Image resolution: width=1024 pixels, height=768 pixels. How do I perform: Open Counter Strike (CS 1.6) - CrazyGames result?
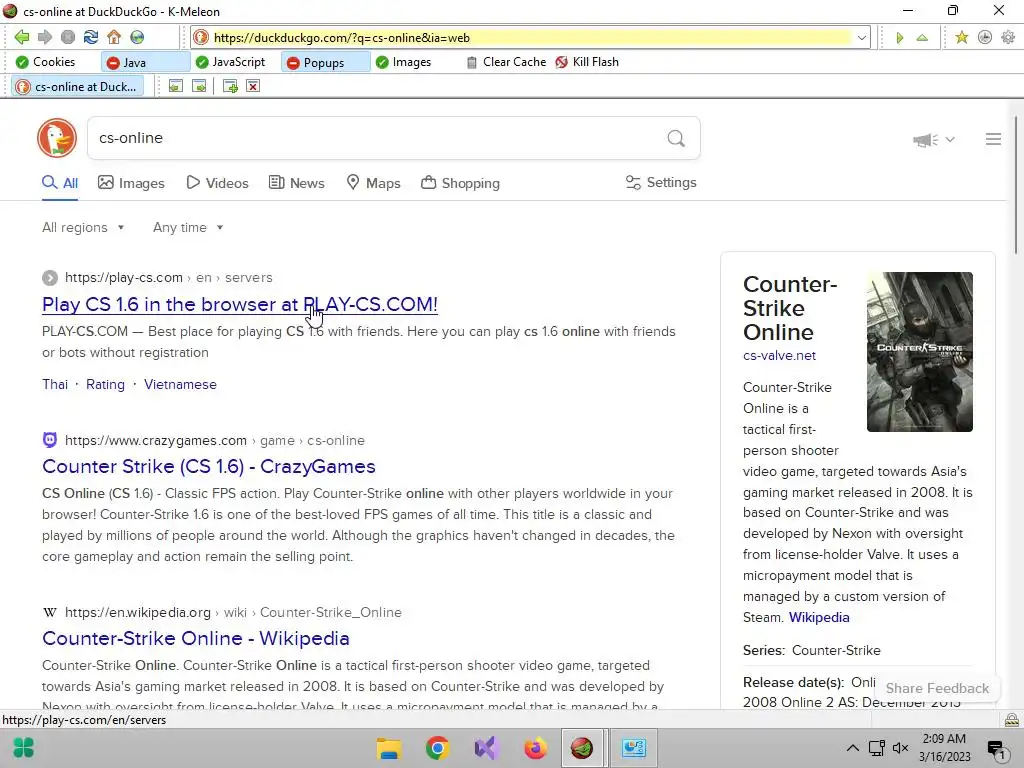(x=209, y=466)
